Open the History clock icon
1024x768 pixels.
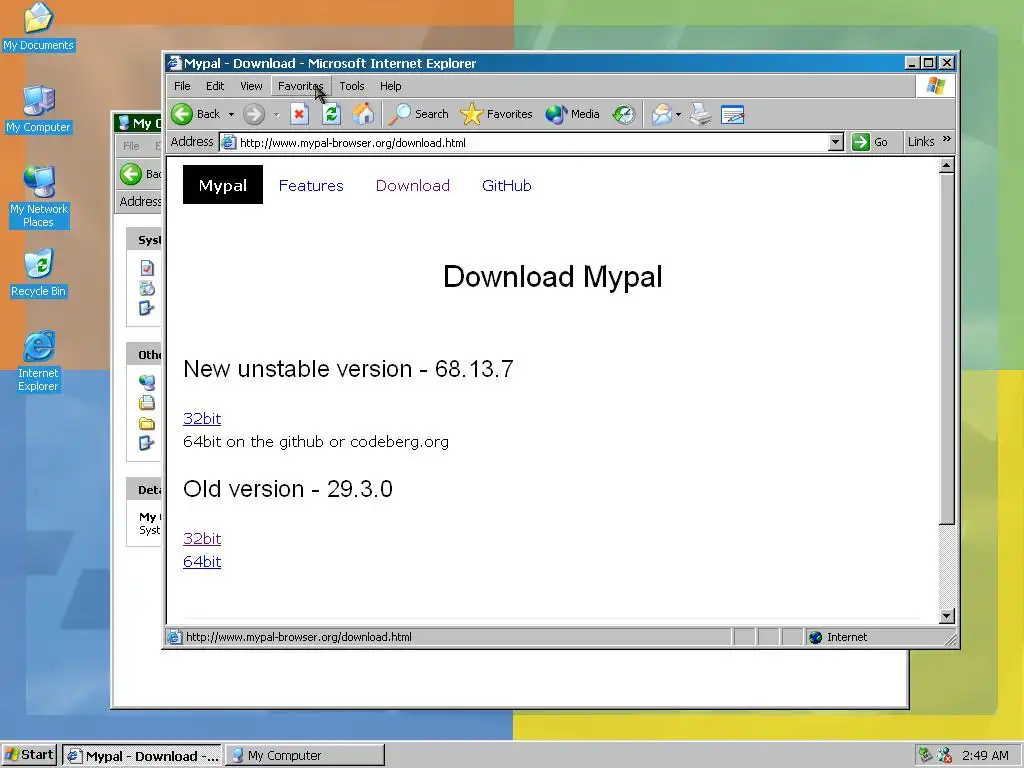[x=624, y=114]
